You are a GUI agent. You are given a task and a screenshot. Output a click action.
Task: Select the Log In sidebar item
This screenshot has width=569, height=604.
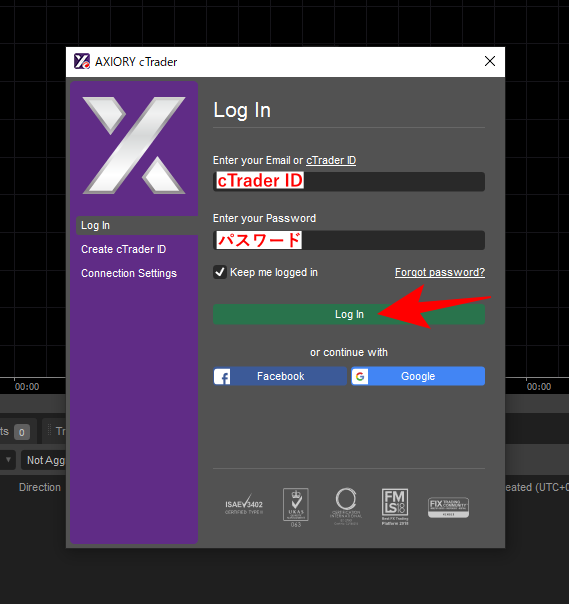tap(137, 225)
